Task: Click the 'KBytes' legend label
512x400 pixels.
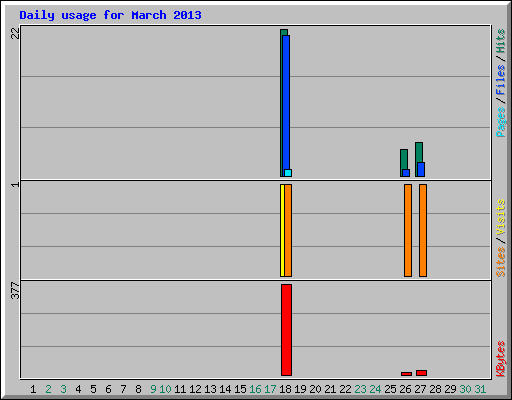Action: (x=501, y=359)
